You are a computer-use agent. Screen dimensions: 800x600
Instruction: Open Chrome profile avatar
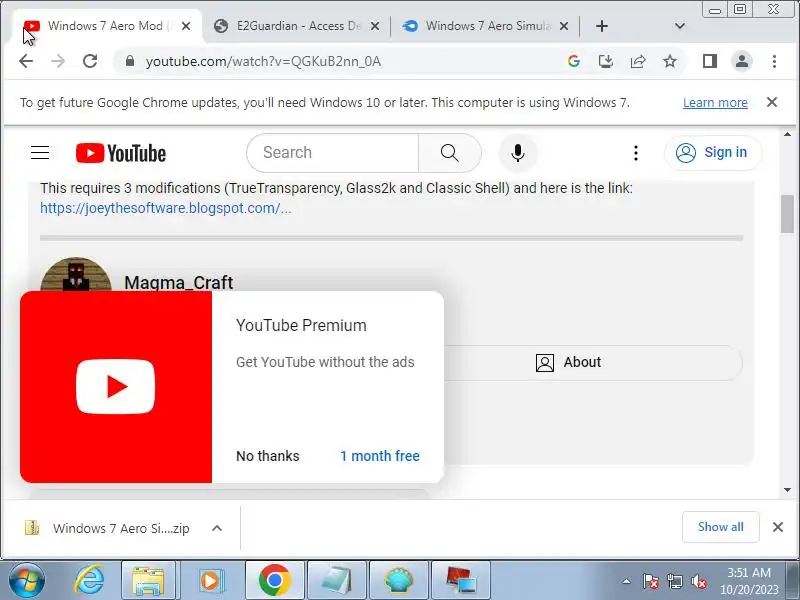pos(742,61)
